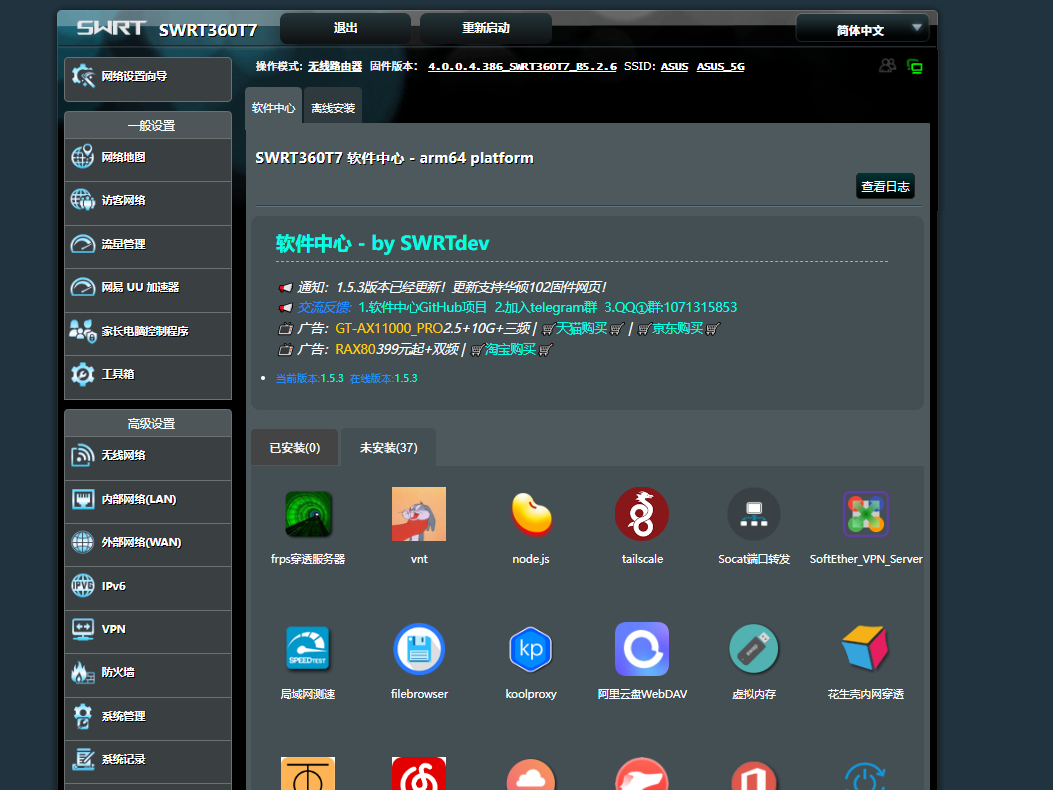The image size is (1053, 790).
Task: Open the tailscale plugin icon
Action: pyautogui.click(x=642, y=515)
